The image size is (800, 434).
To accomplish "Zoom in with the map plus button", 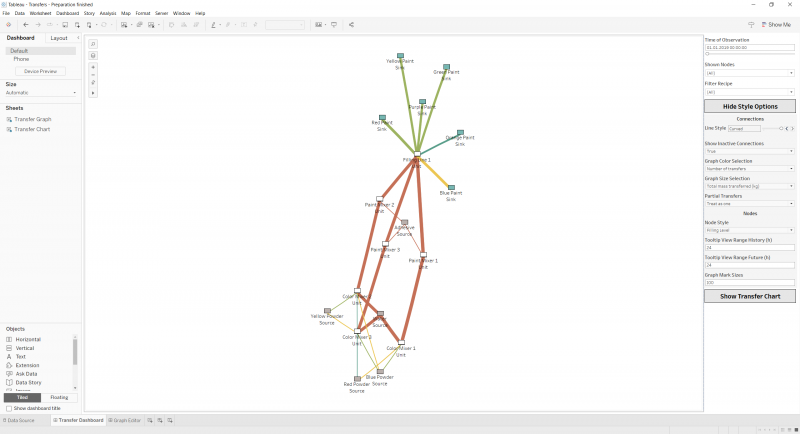I will [93, 67].
